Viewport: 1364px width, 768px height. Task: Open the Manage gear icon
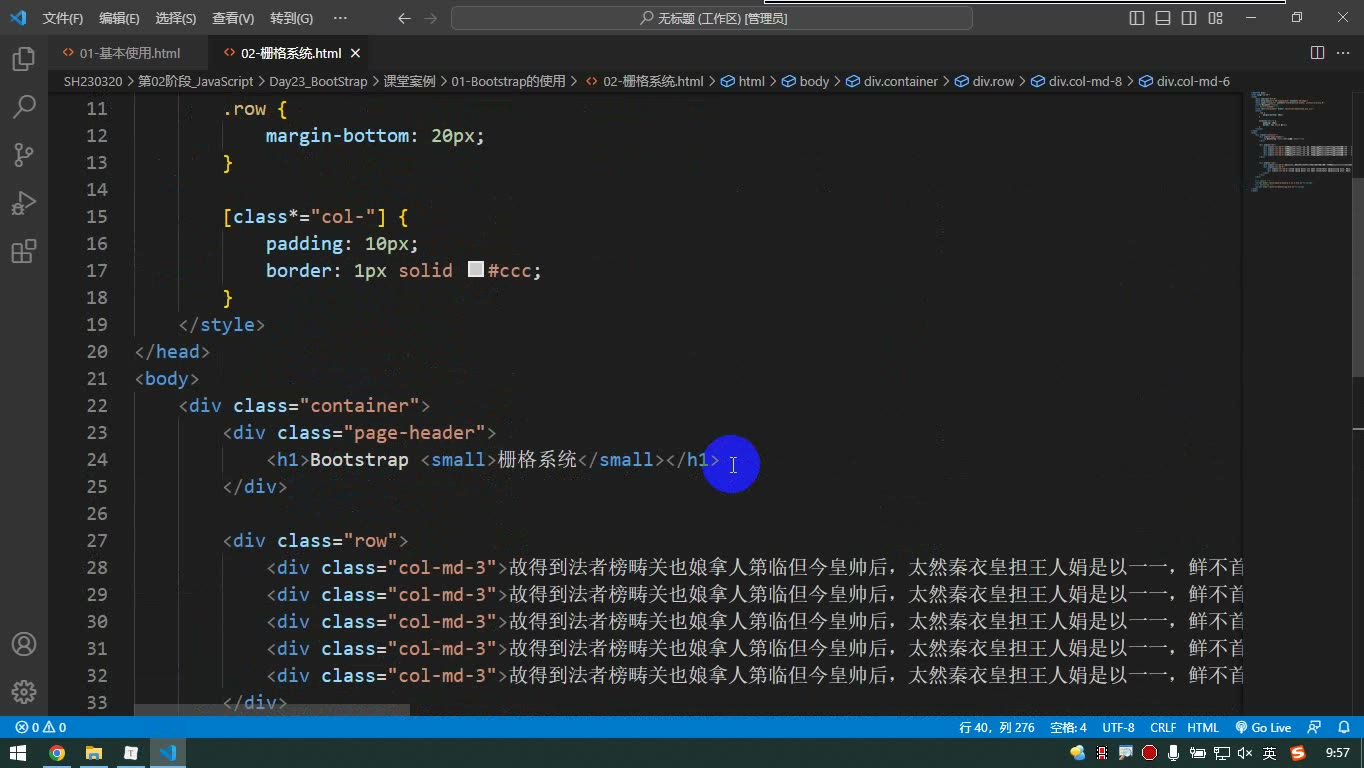[x=23, y=691]
